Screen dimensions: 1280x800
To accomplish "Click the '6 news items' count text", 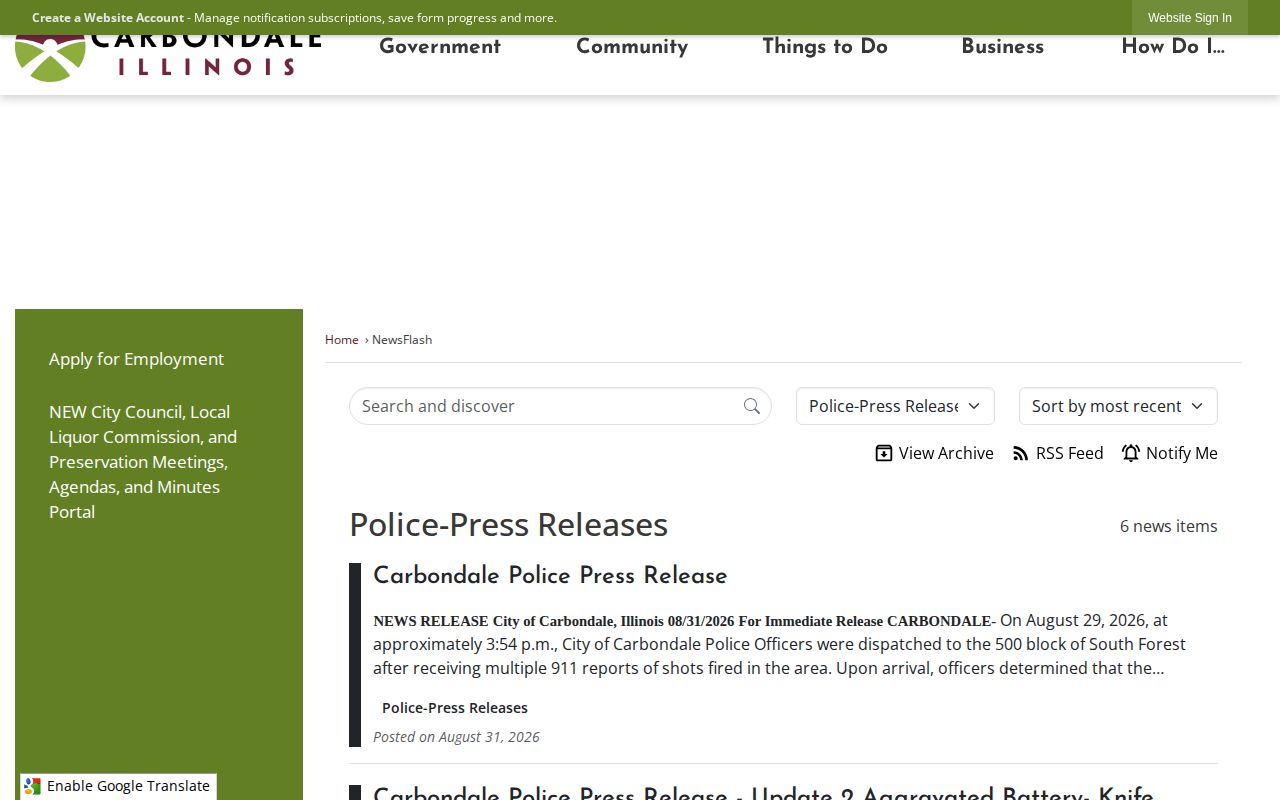I will coord(1169,526).
